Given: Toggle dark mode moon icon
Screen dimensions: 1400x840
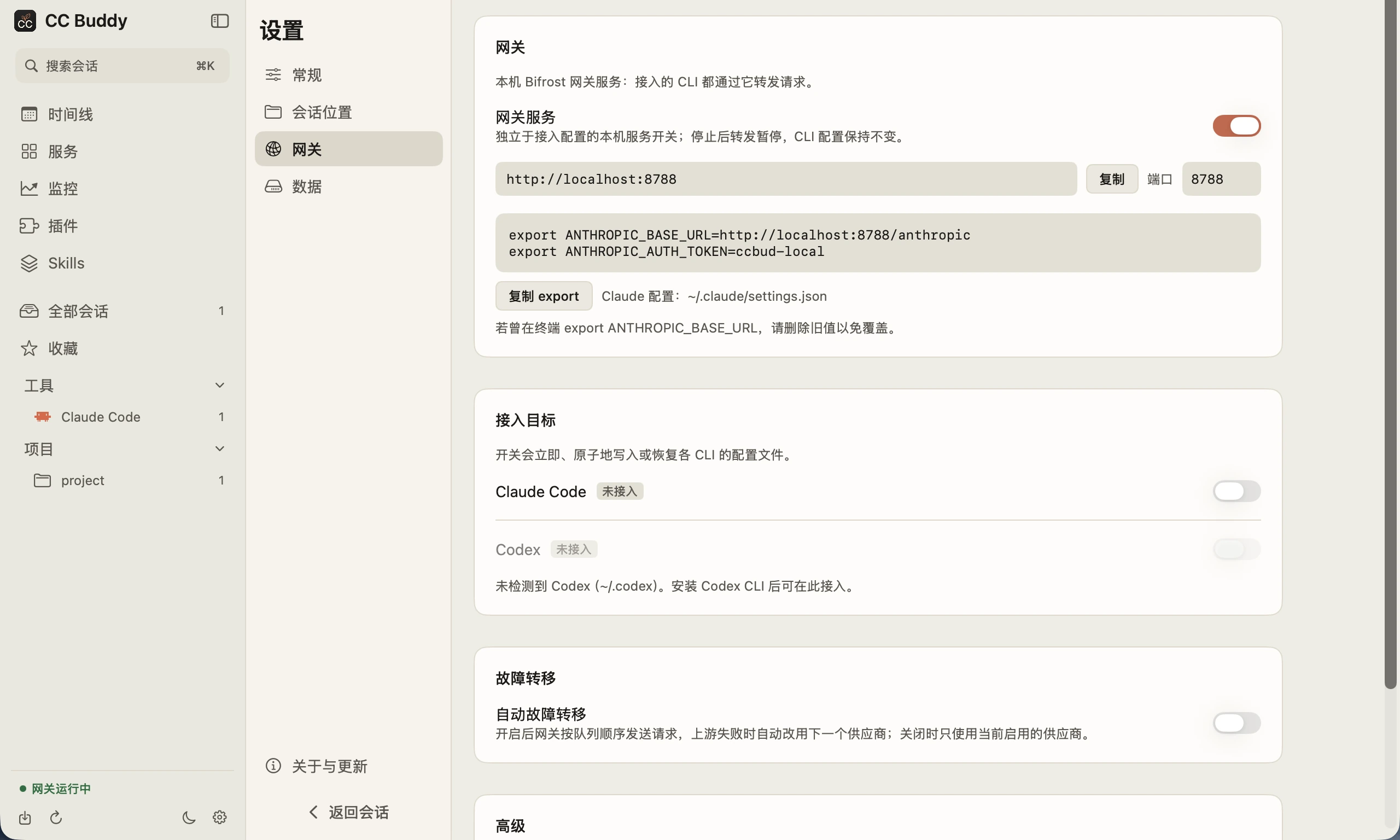Looking at the screenshot, I should (189, 818).
